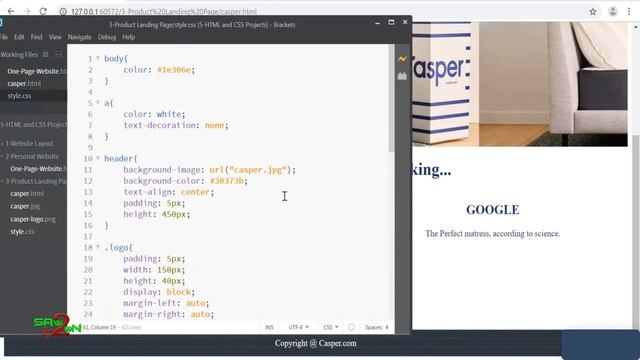Click the browser page vertical scrollbar
The image size is (640, 360).
pos(636,231)
